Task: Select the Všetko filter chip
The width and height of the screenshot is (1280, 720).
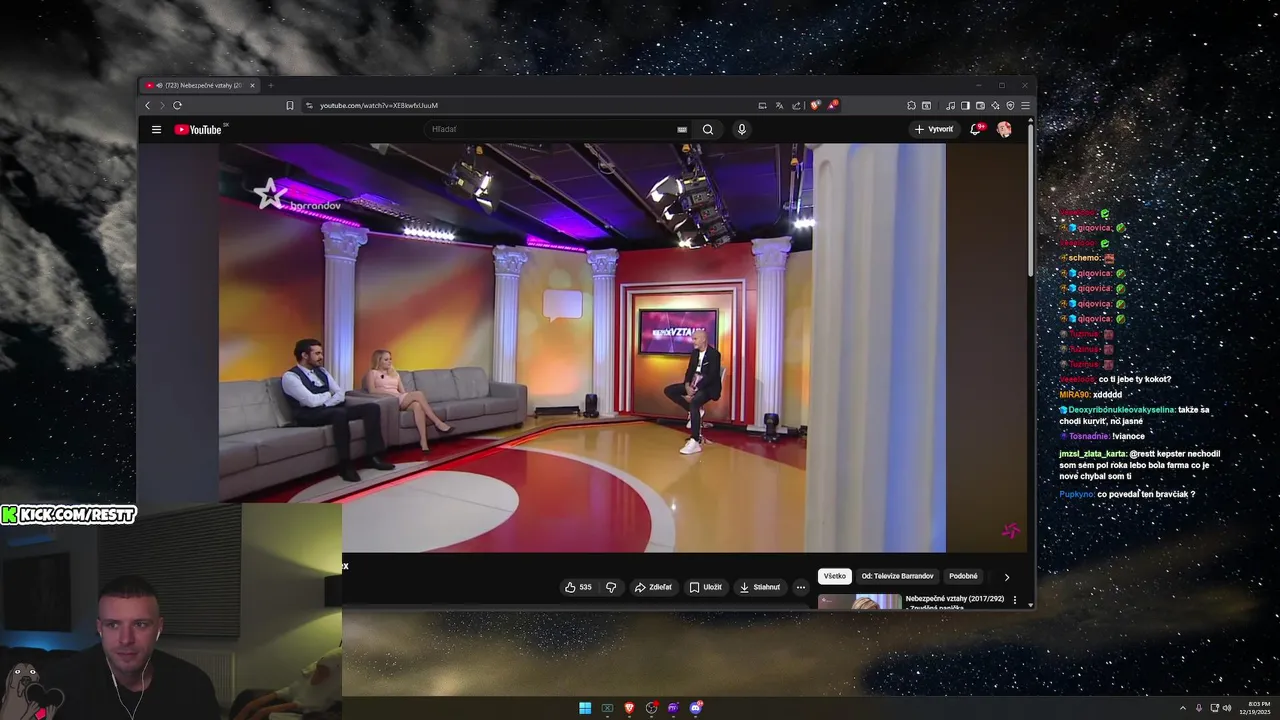Action: click(x=835, y=576)
